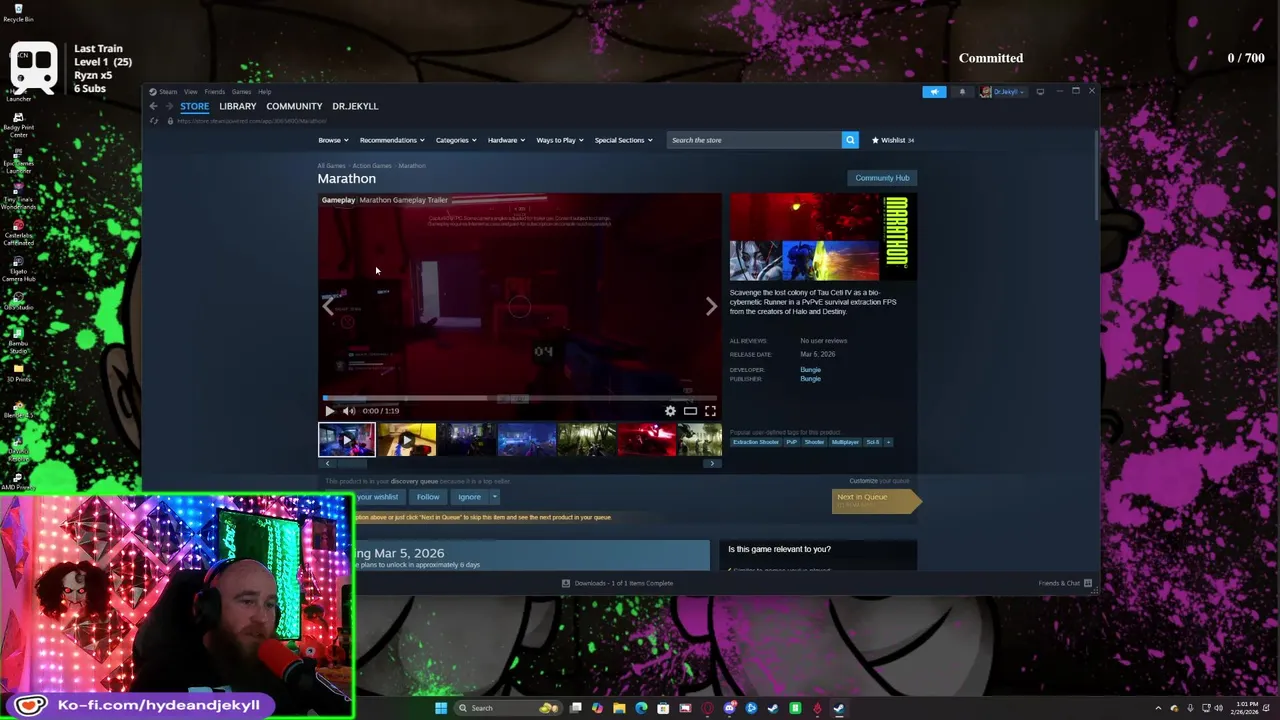Show hidden system tray icons
1280x720 pixels.
click(1159, 708)
